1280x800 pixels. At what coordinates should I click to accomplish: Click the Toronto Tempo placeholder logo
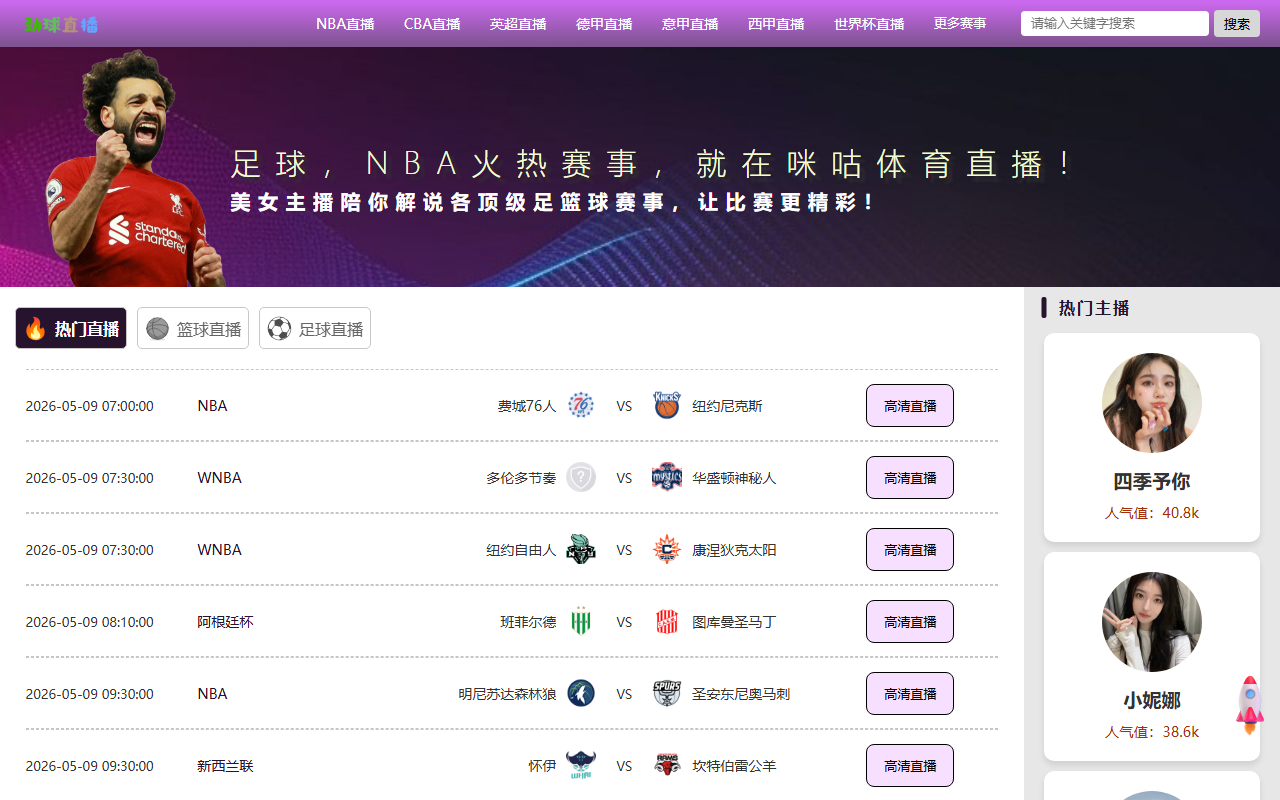pyautogui.click(x=581, y=477)
